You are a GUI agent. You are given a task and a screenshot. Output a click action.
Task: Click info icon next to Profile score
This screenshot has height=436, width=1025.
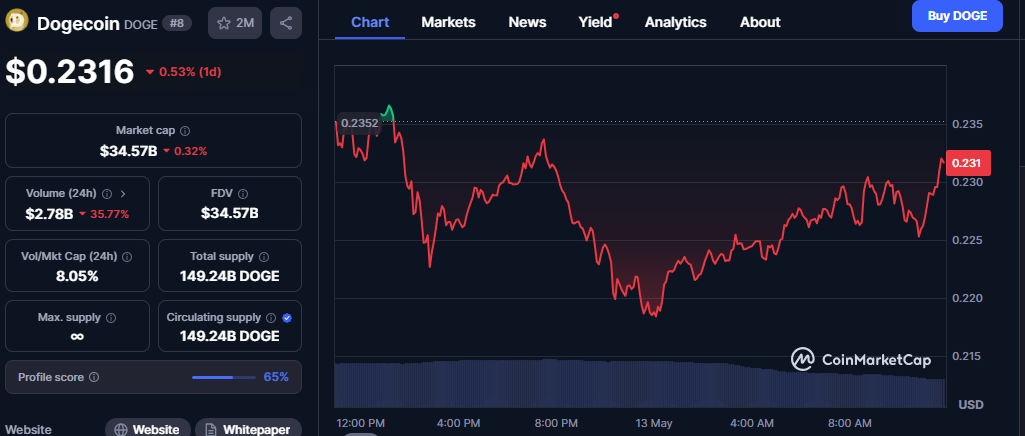(x=94, y=377)
